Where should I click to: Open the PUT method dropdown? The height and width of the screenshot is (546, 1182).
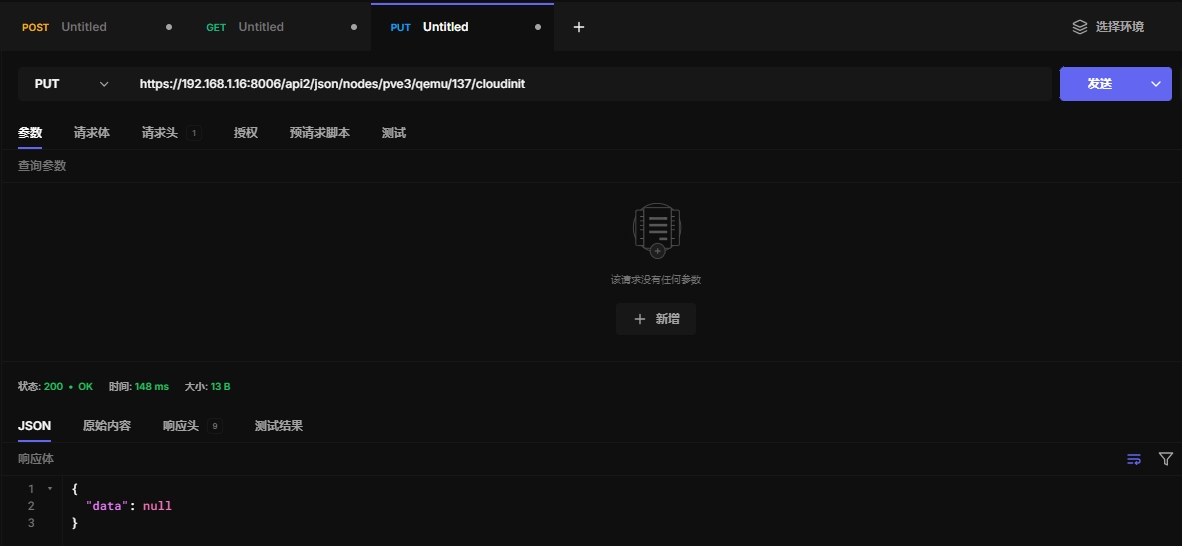(70, 84)
